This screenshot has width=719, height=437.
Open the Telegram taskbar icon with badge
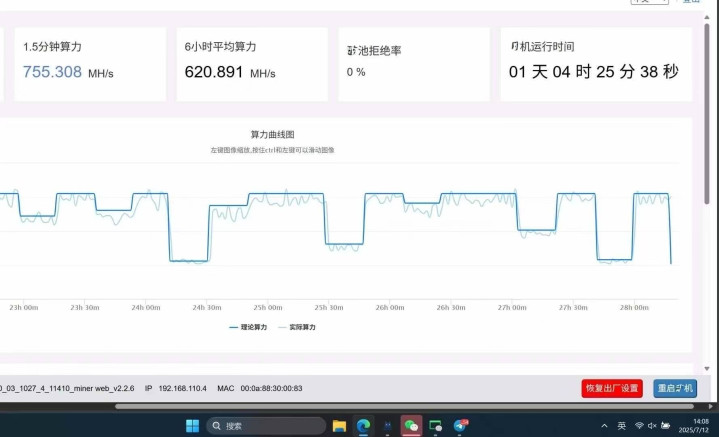460,426
